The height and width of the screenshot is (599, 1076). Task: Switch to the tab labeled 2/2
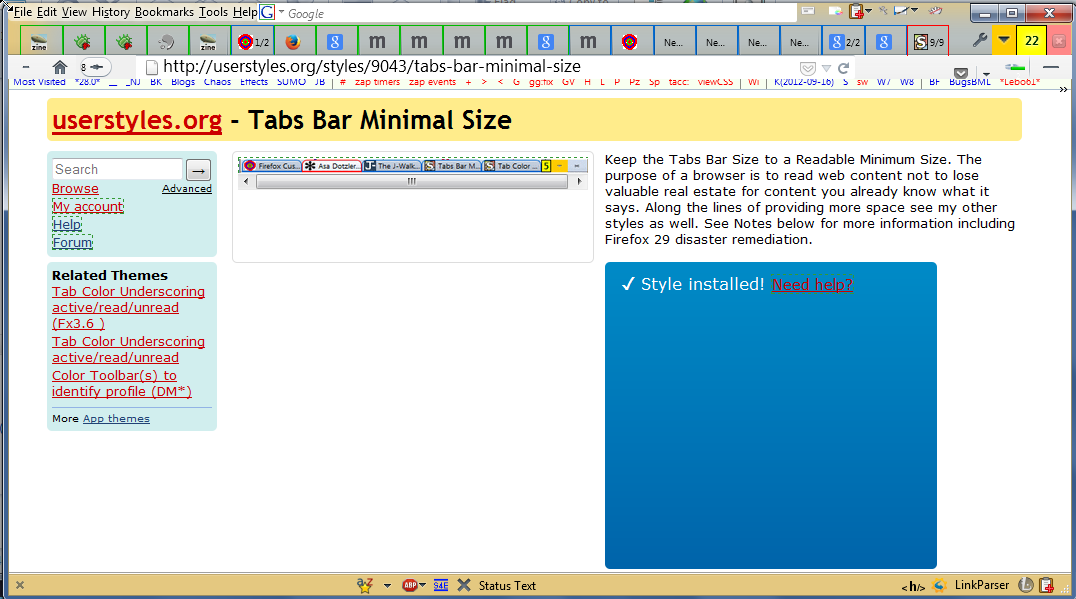pyautogui.click(x=844, y=42)
